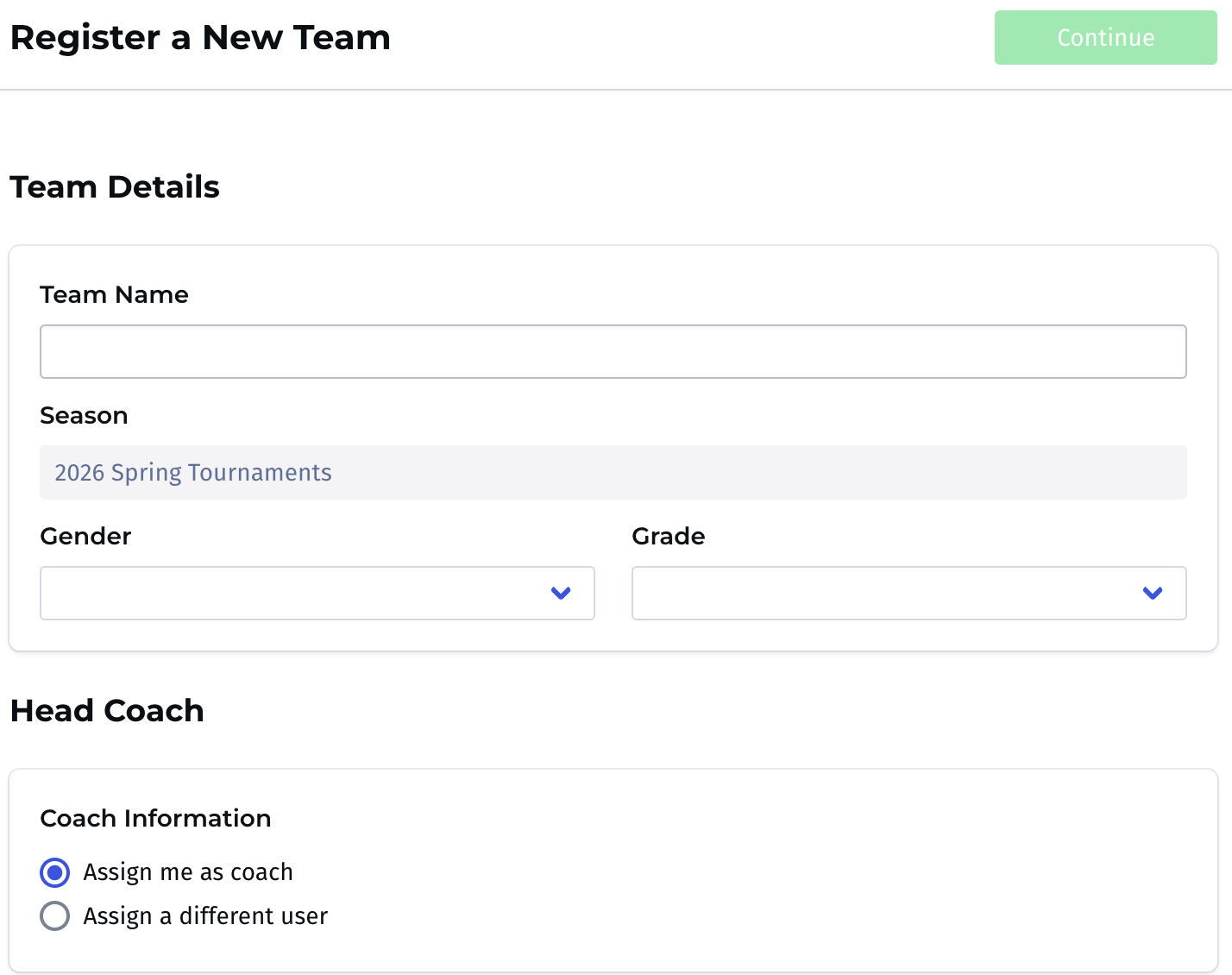
Task: Click the divider line under the page header
Action: [616, 90]
